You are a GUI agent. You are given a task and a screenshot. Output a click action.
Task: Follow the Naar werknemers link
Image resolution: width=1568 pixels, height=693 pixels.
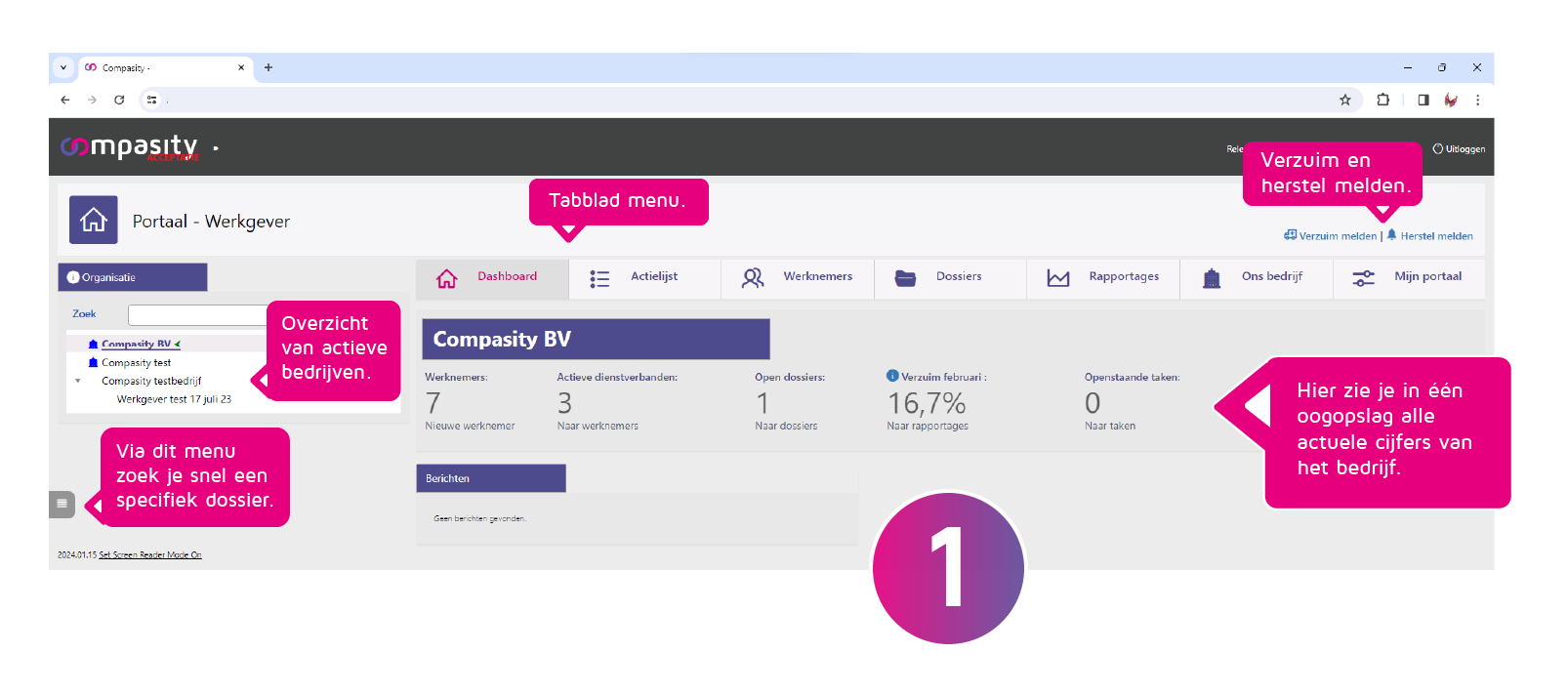pyautogui.click(x=598, y=426)
